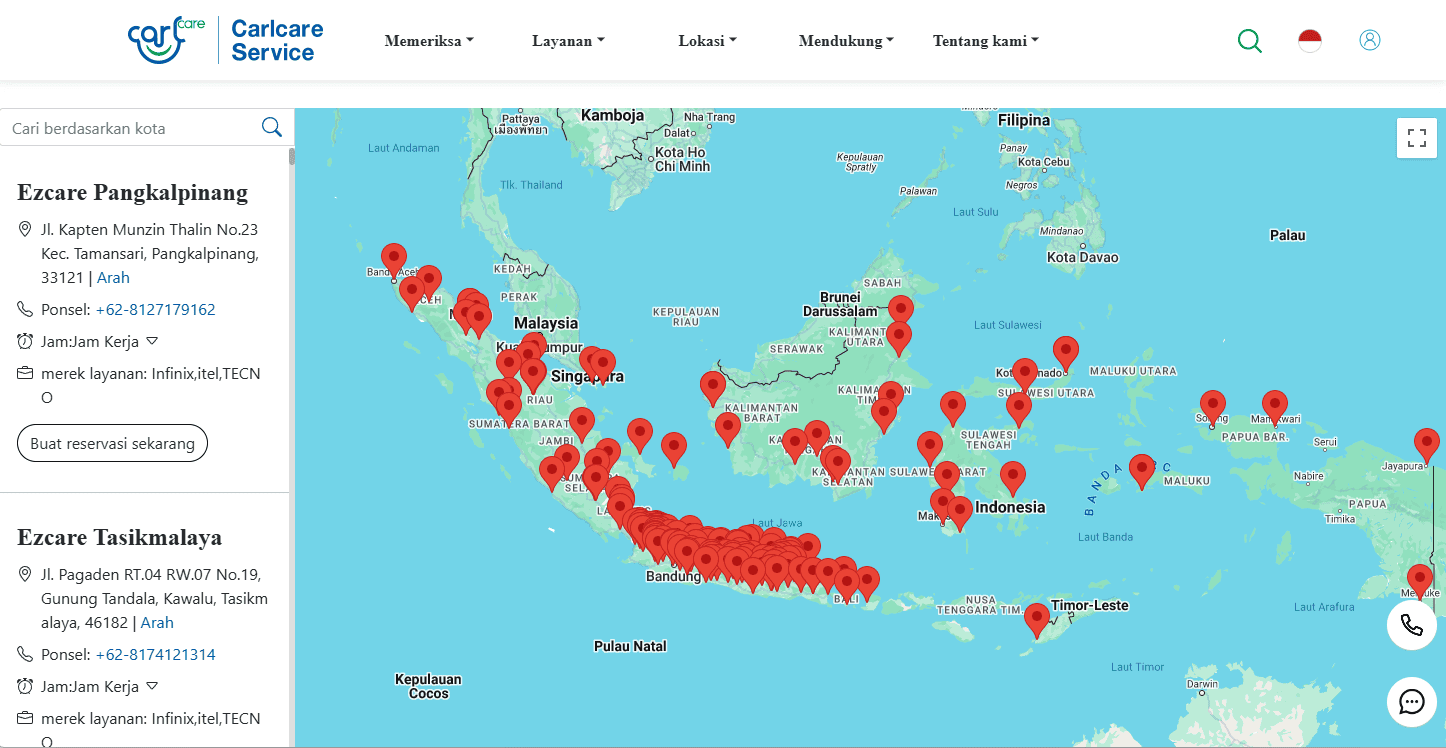
Task: Click the map pin at Sulawesi Tengah
Action: pos(953,409)
